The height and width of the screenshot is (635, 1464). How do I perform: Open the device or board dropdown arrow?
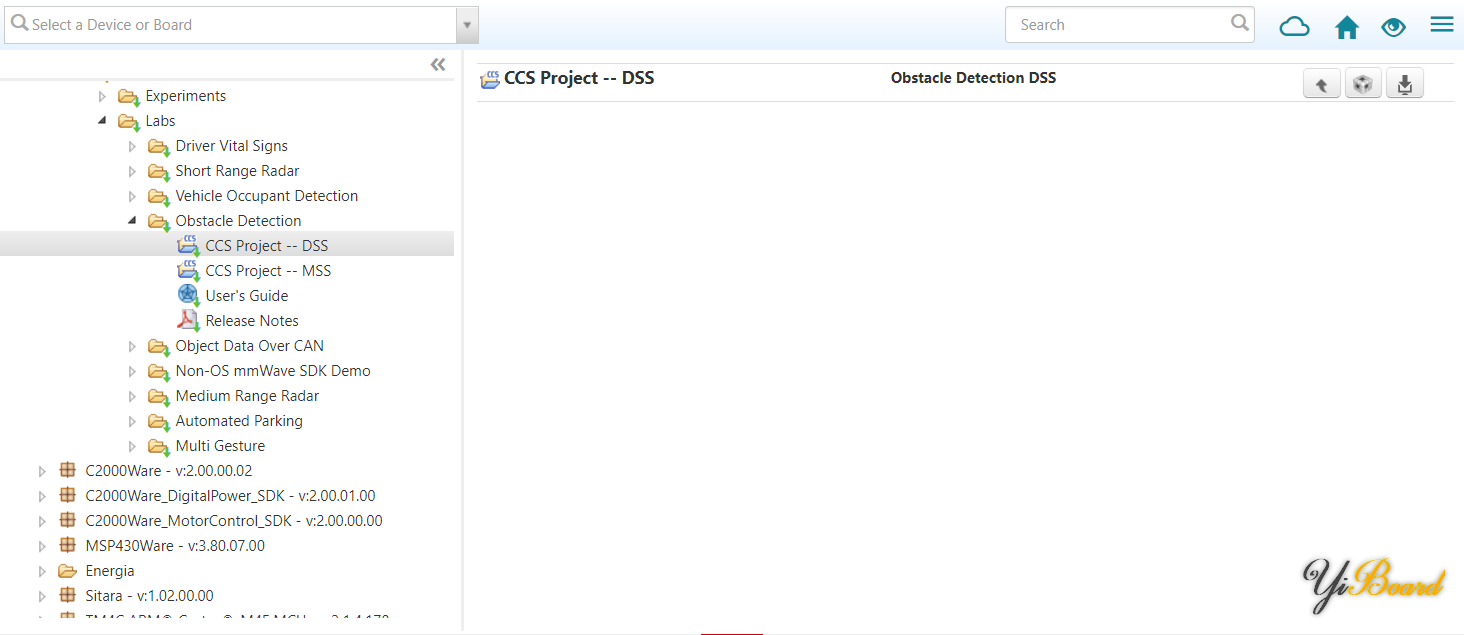(468, 25)
